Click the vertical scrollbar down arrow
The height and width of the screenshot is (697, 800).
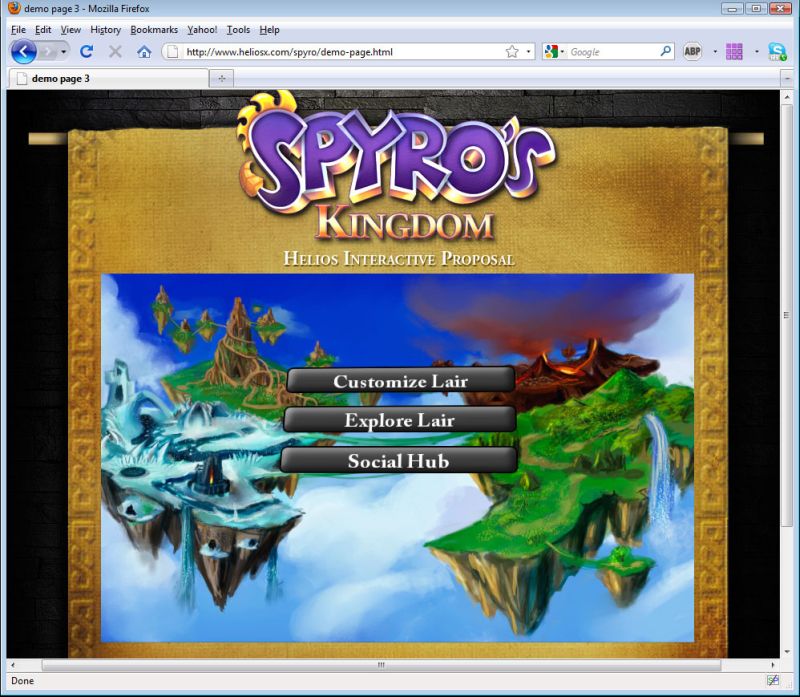[x=787, y=652]
